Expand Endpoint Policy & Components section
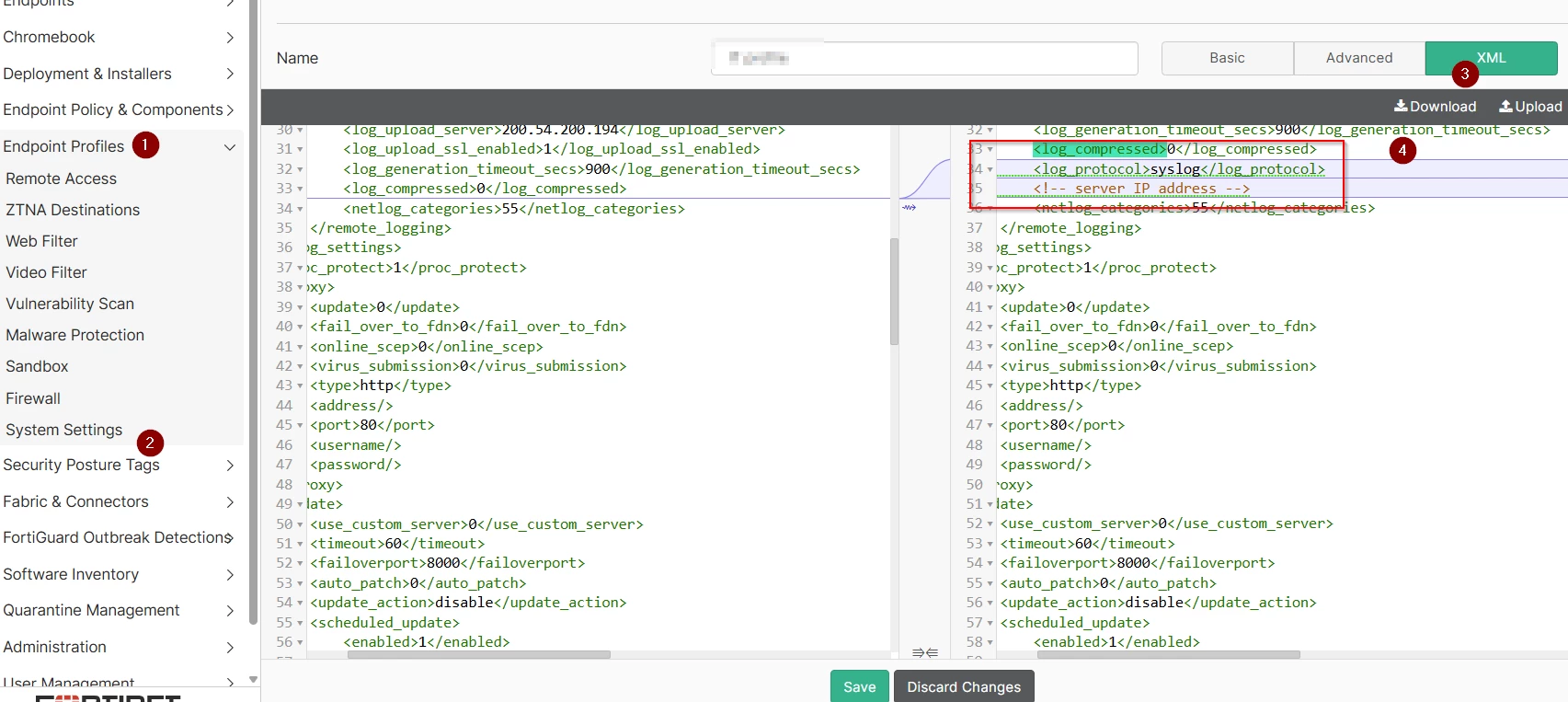This screenshot has height=702, width=1568. point(230,110)
